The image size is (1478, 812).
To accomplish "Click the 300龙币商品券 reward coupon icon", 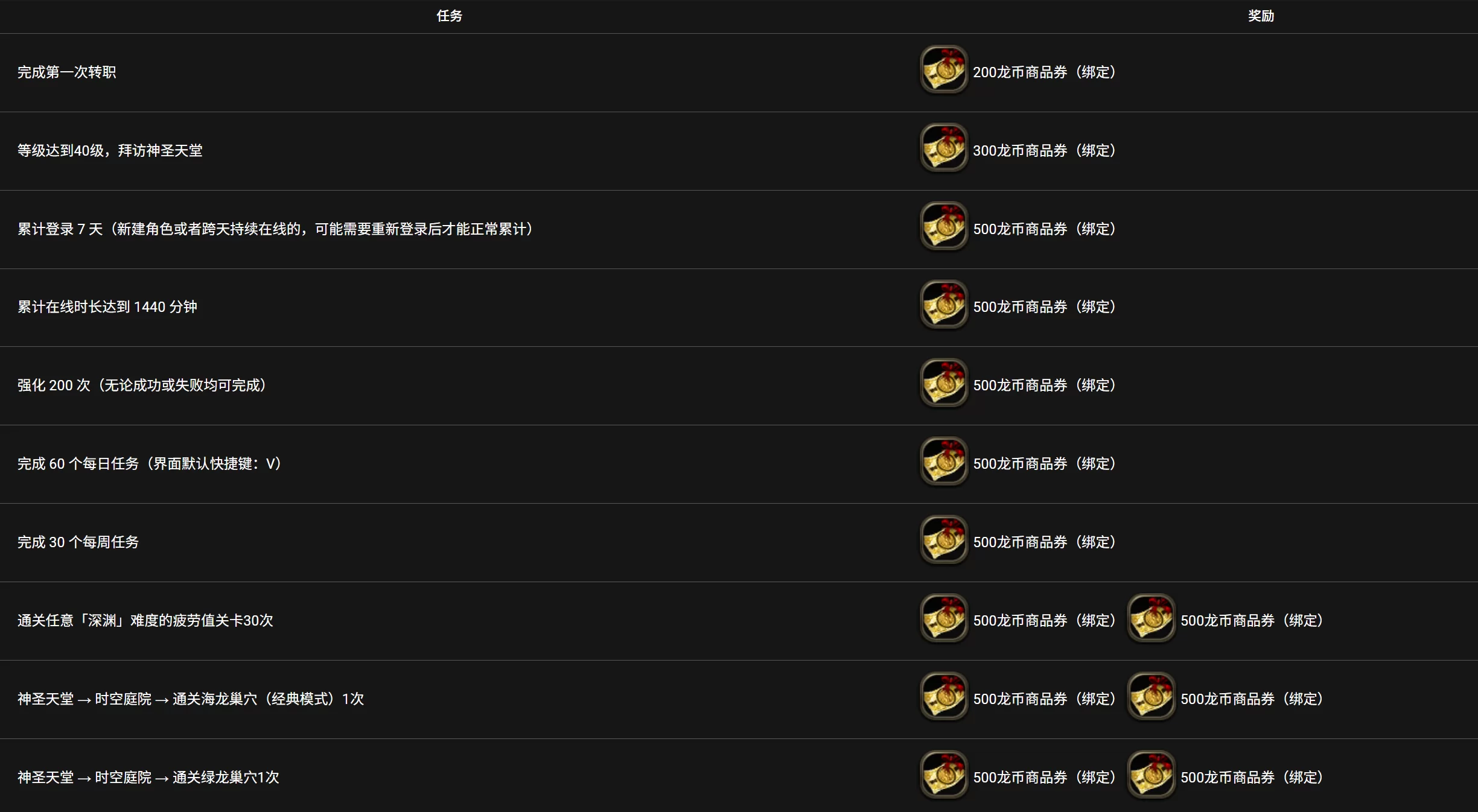I will (944, 148).
